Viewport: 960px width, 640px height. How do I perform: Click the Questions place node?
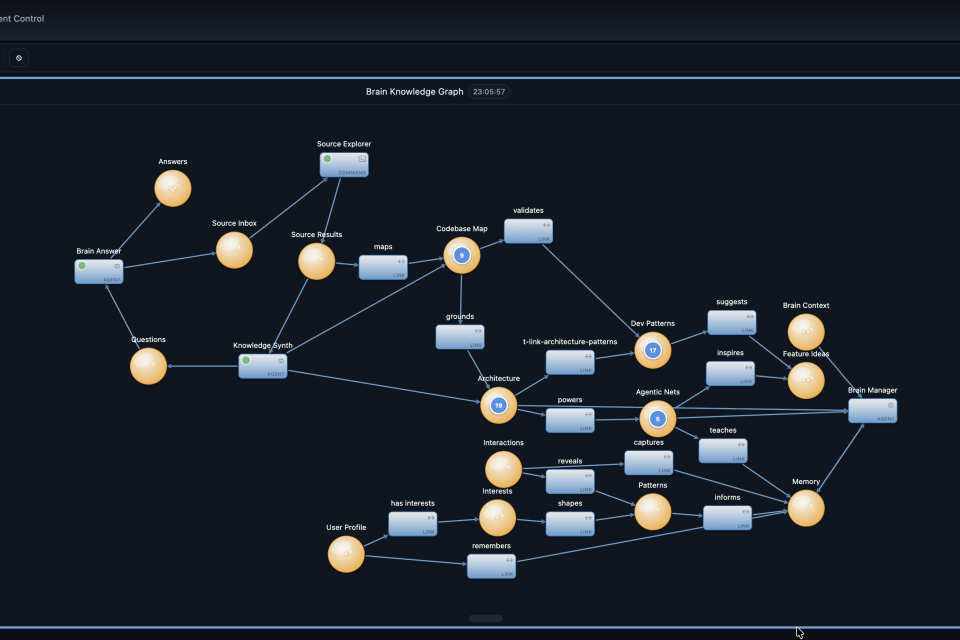pyautogui.click(x=148, y=366)
